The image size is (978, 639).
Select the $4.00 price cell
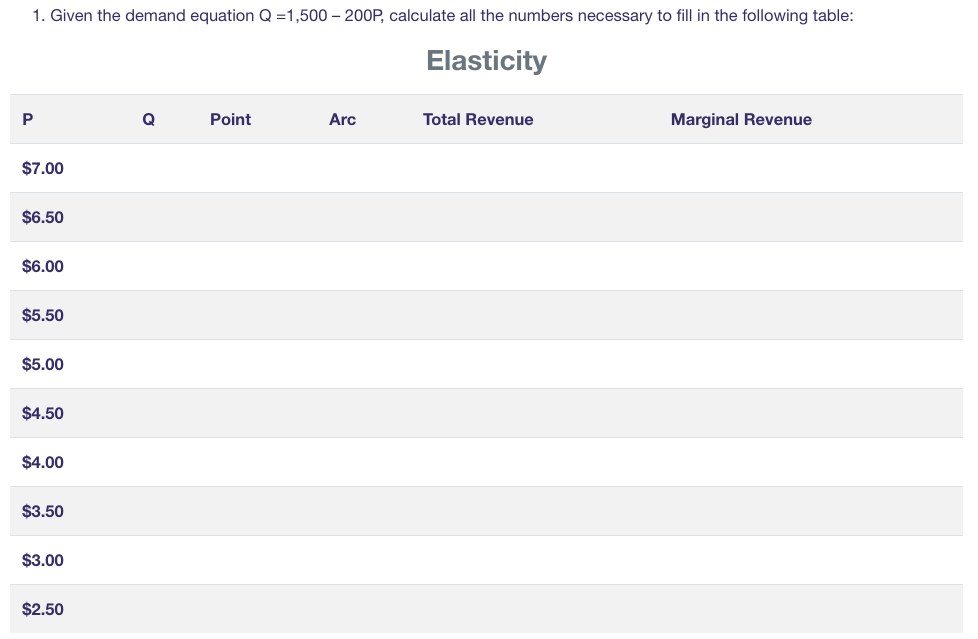(x=42, y=462)
